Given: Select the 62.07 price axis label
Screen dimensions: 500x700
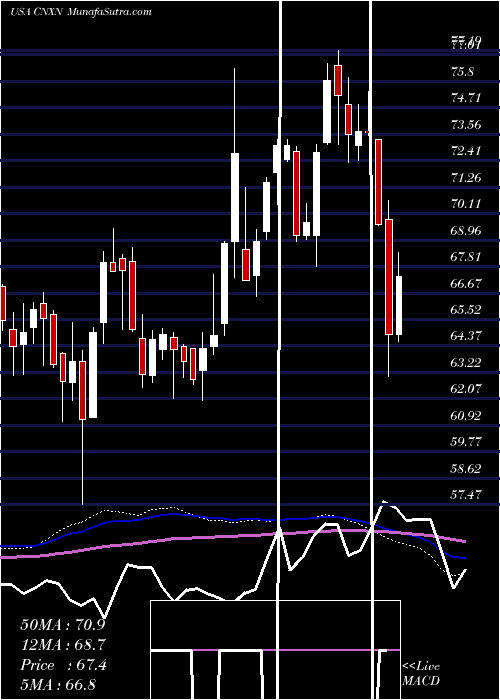Looking at the screenshot, I should [x=466, y=389].
